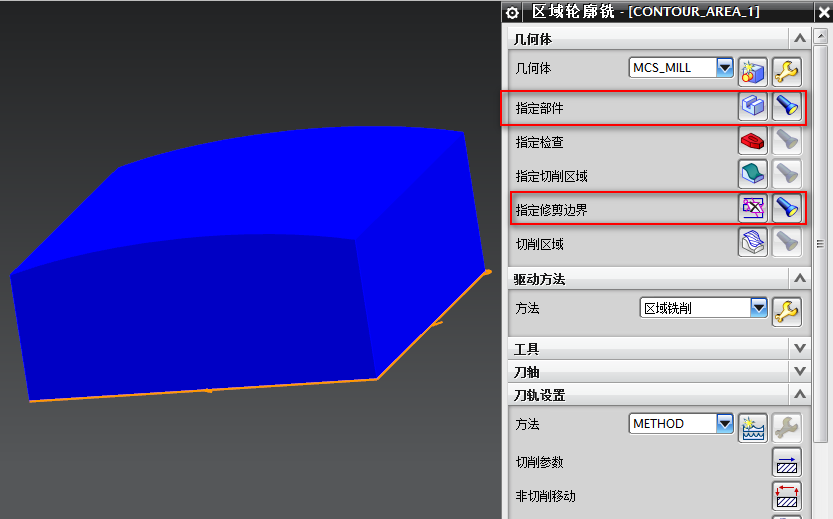Open 切削参数 cutting parameters button
Viewport: 833px width, 519px height.
coord(787,462)
